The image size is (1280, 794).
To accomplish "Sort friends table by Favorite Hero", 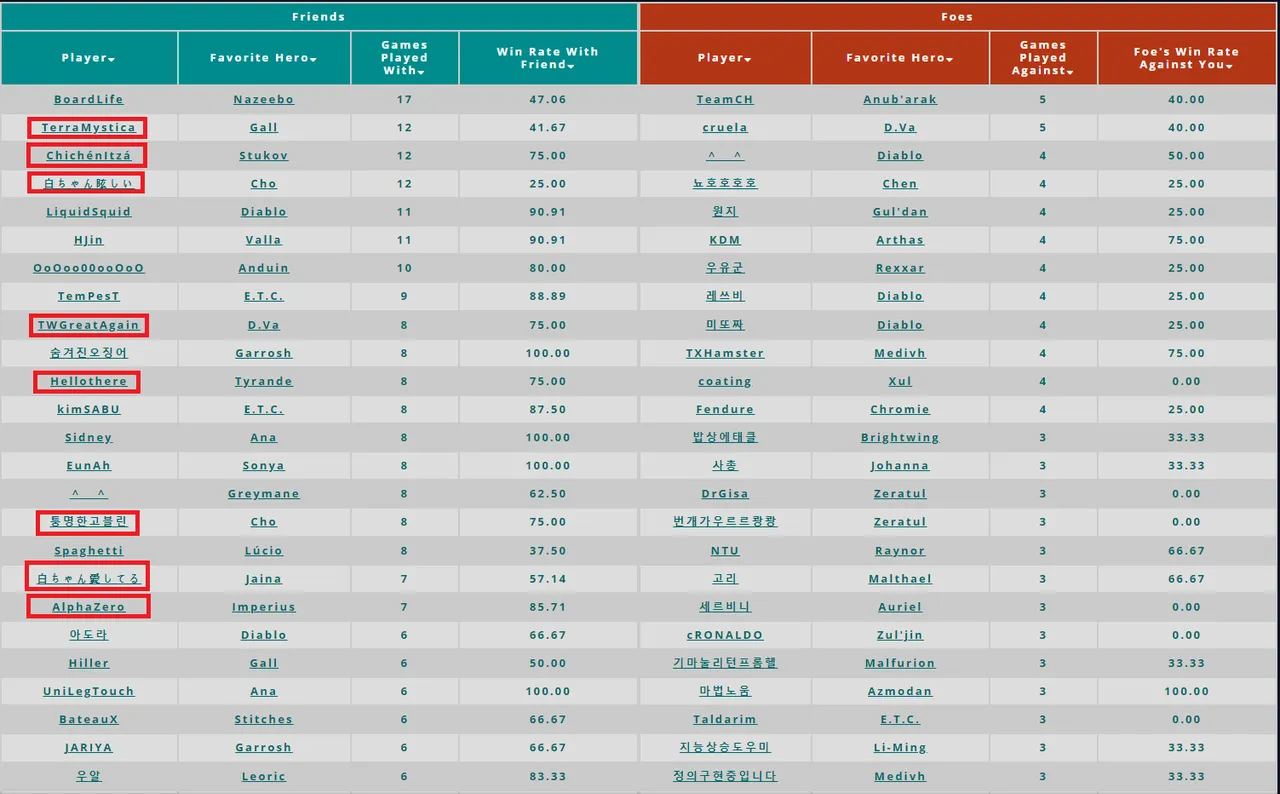I will (263, 58).
